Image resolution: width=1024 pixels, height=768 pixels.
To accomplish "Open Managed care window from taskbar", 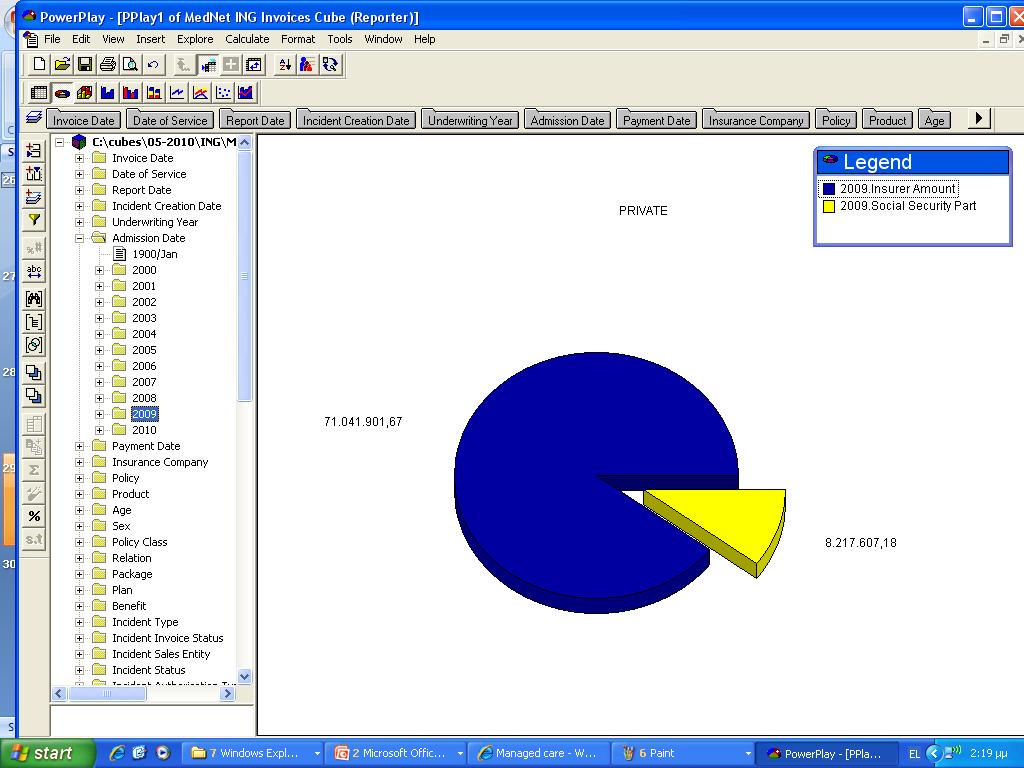I will [539, 753].
